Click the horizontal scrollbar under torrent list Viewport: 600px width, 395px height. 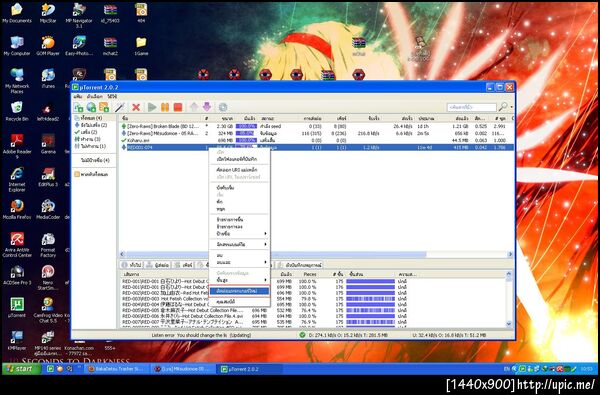coord(276,254)
